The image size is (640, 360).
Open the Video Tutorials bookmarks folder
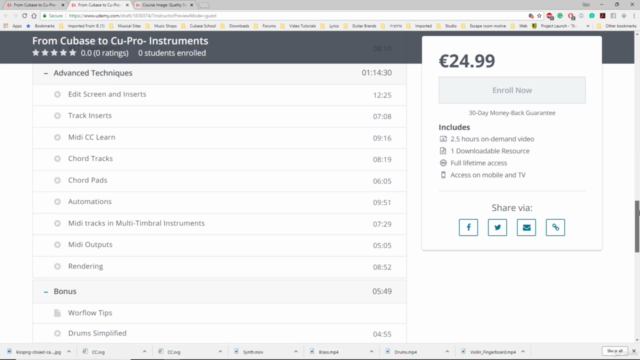click(x=299, y=26)
